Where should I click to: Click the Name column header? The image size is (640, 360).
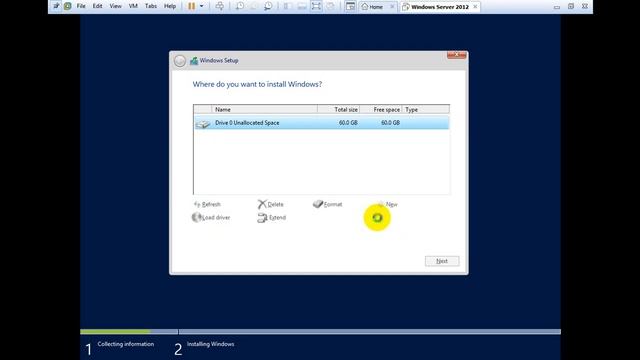pos(264,109)
